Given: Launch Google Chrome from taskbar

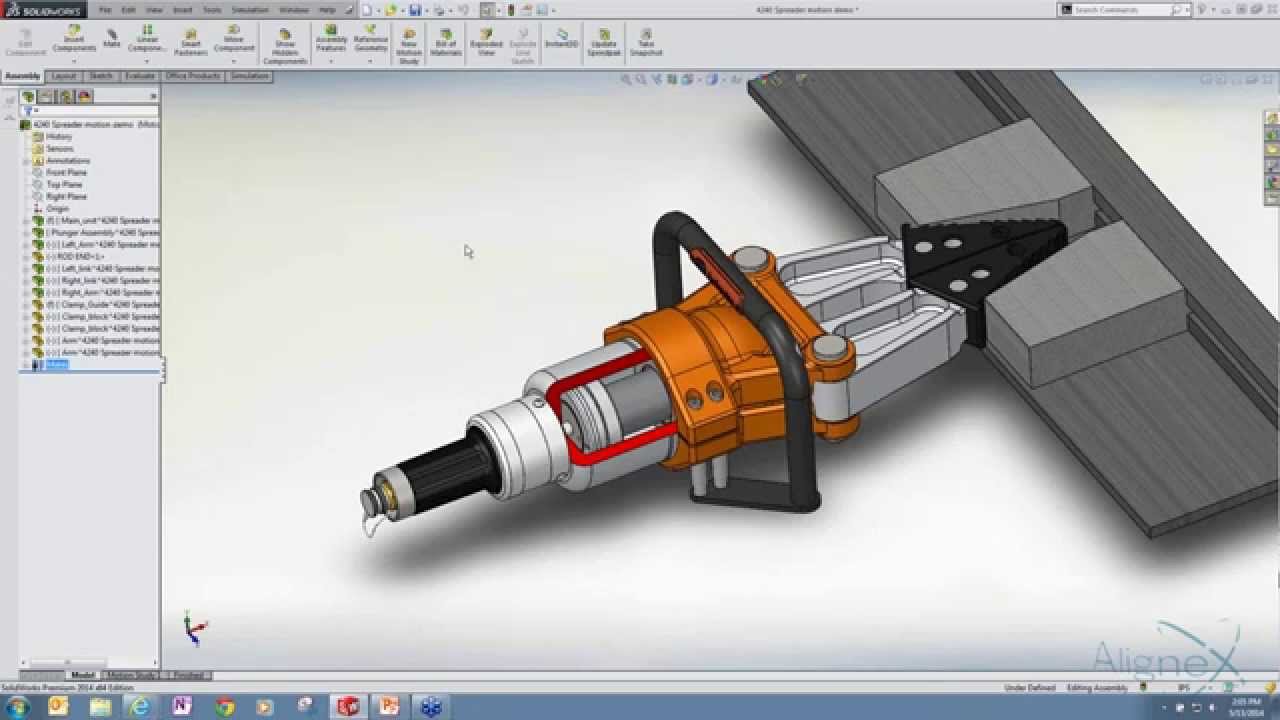Looking at the screenshot, I should [225, 706].
